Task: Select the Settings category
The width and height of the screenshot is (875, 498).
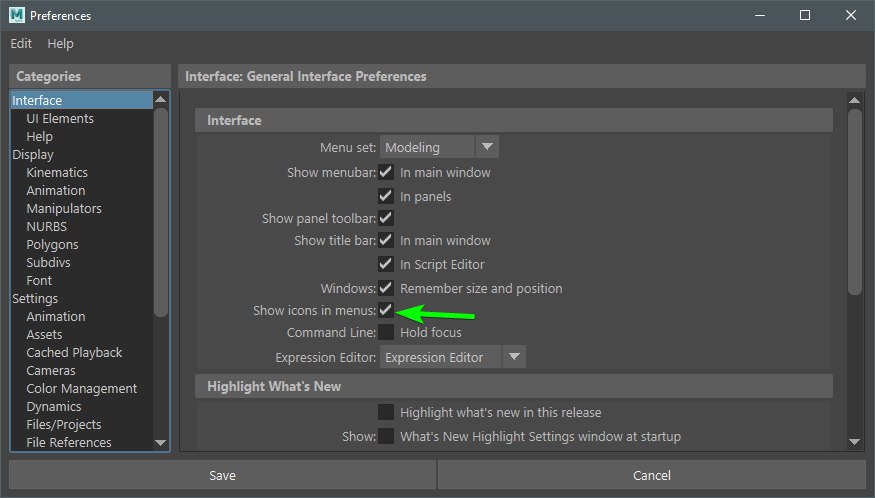Action: pyautogui.click(x=35, y=299)
